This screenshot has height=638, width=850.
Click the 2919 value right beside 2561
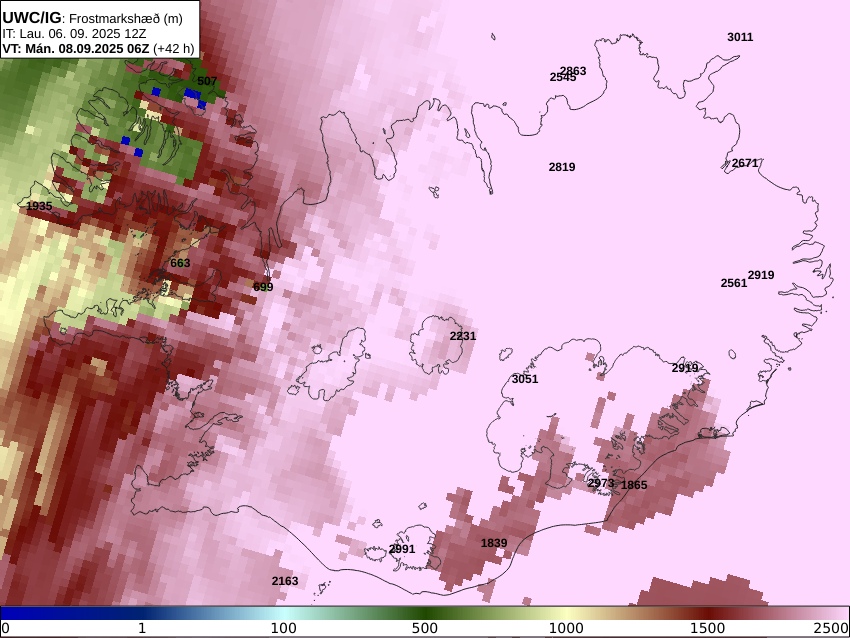click(x=761, y=275)
